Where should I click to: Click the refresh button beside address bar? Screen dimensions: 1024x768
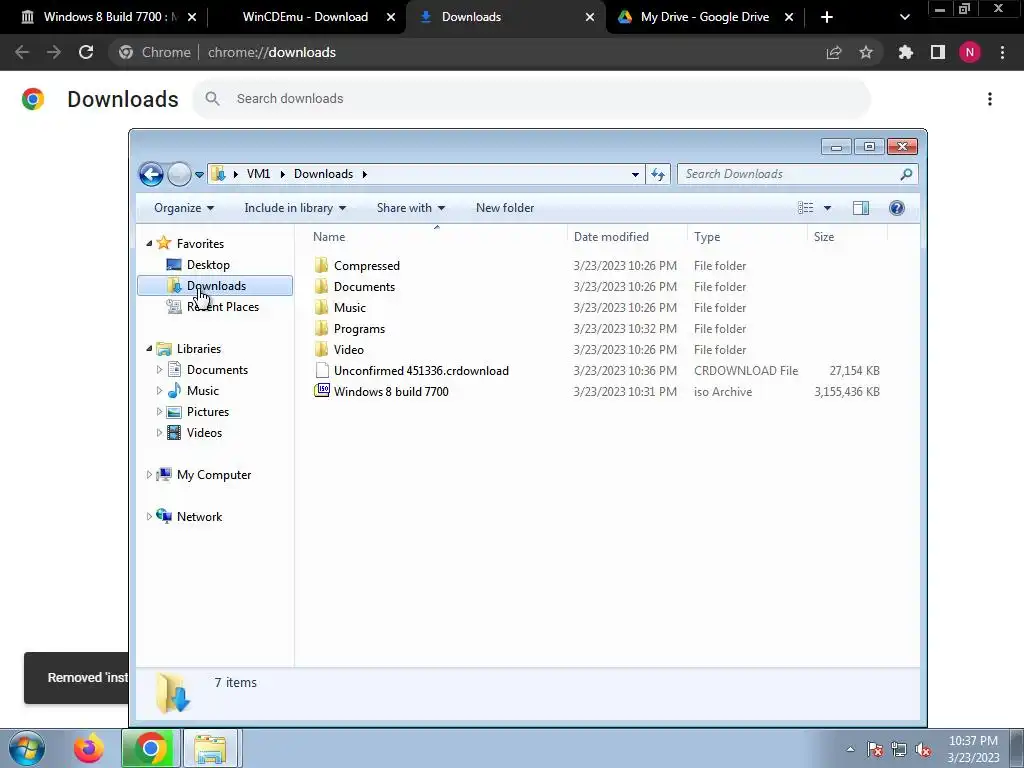click(658, 174)
